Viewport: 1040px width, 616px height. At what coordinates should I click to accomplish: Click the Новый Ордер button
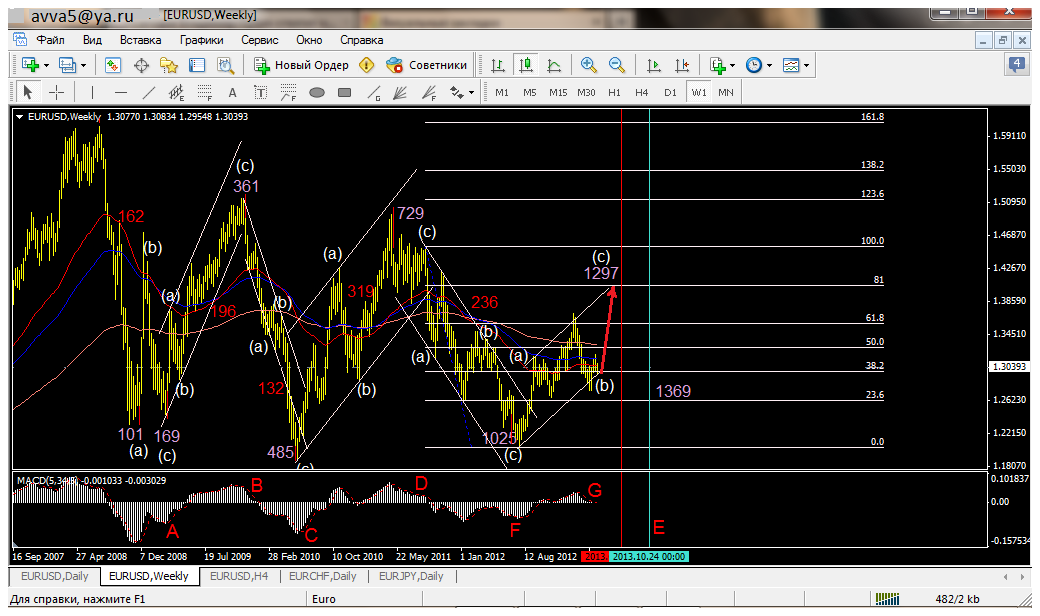(x=302, y=65)
